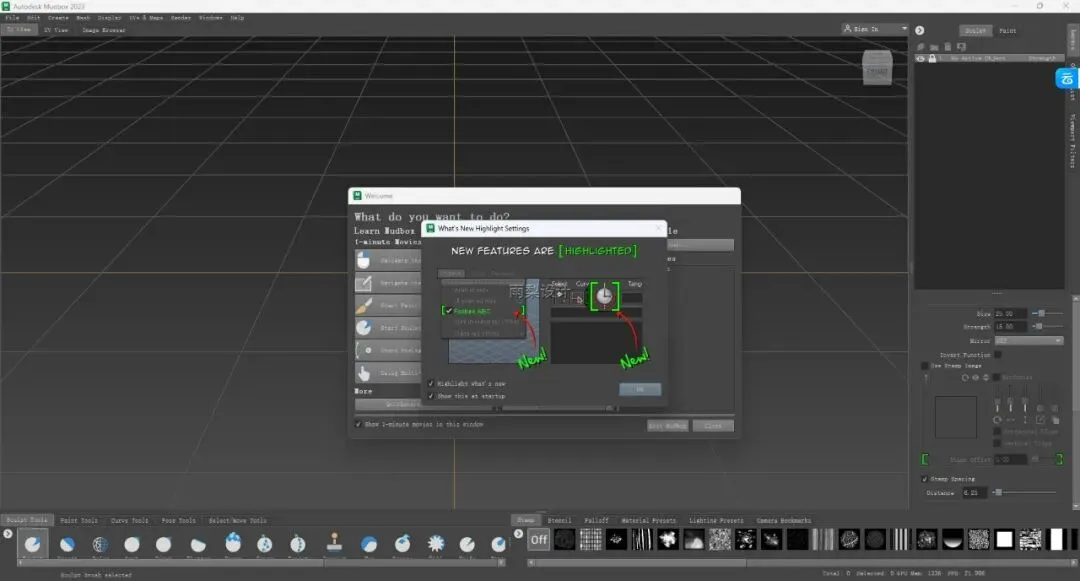1080x581 pixels.
Task: Click Close button in Welcome window
Action: pyautogui.click(x=713, y=425)
